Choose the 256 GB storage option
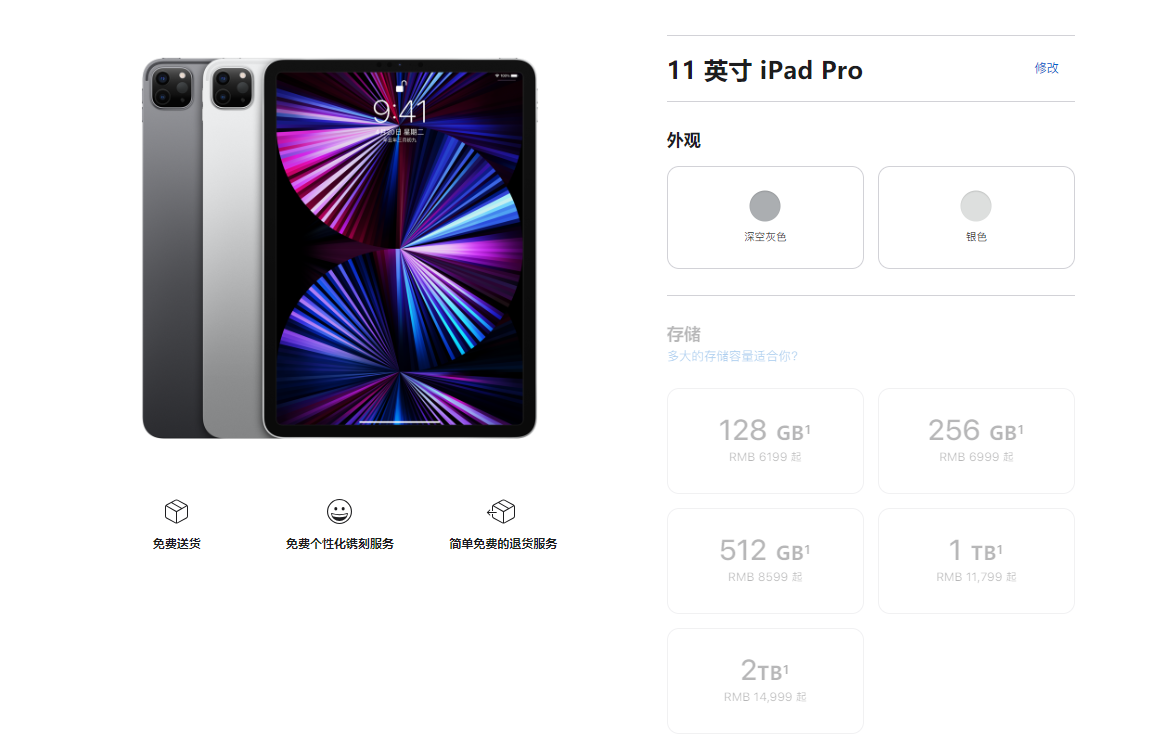The image size is (1176, 748). 976,441
